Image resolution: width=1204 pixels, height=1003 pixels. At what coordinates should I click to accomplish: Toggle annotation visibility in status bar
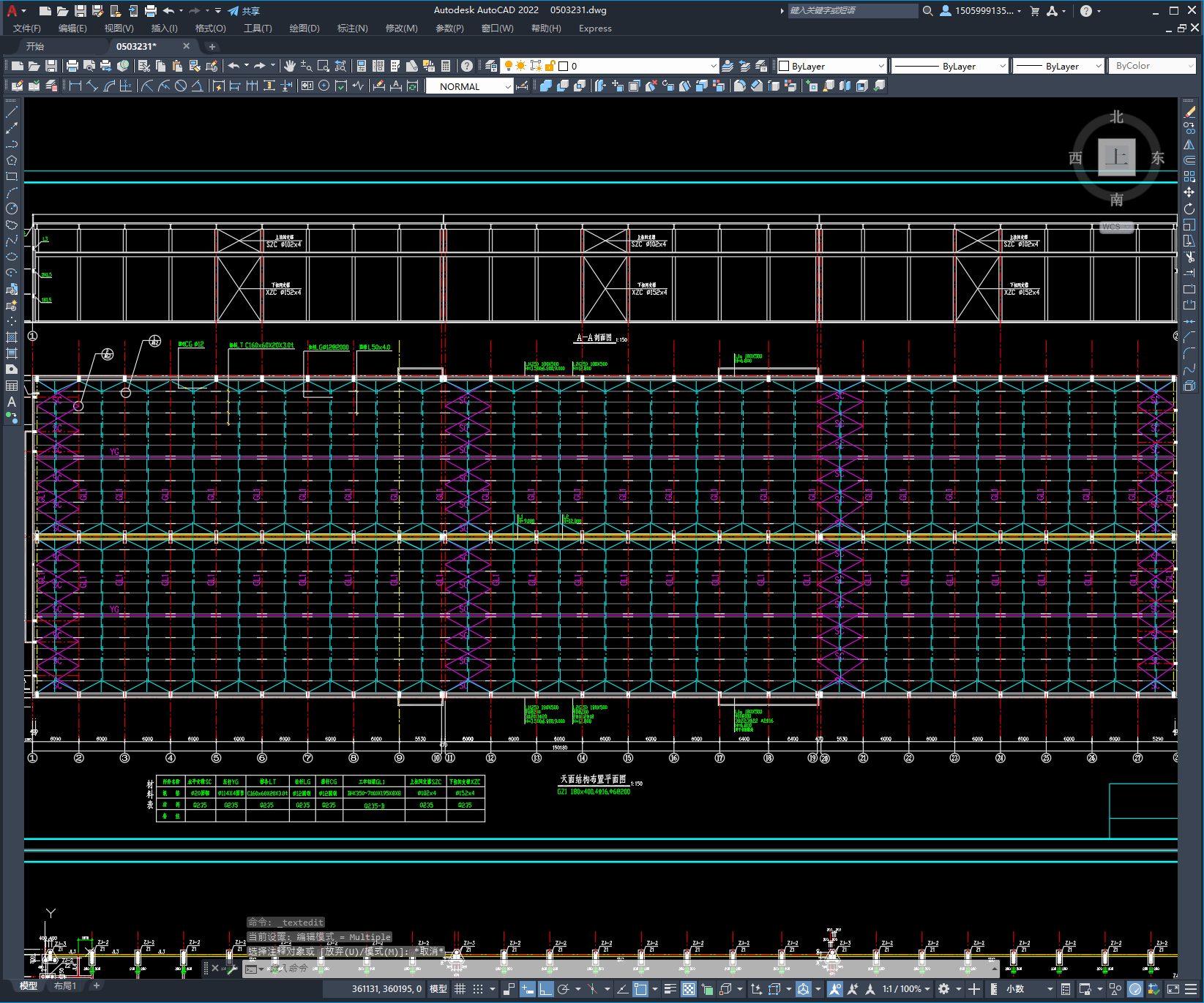(x=835, y=989)
